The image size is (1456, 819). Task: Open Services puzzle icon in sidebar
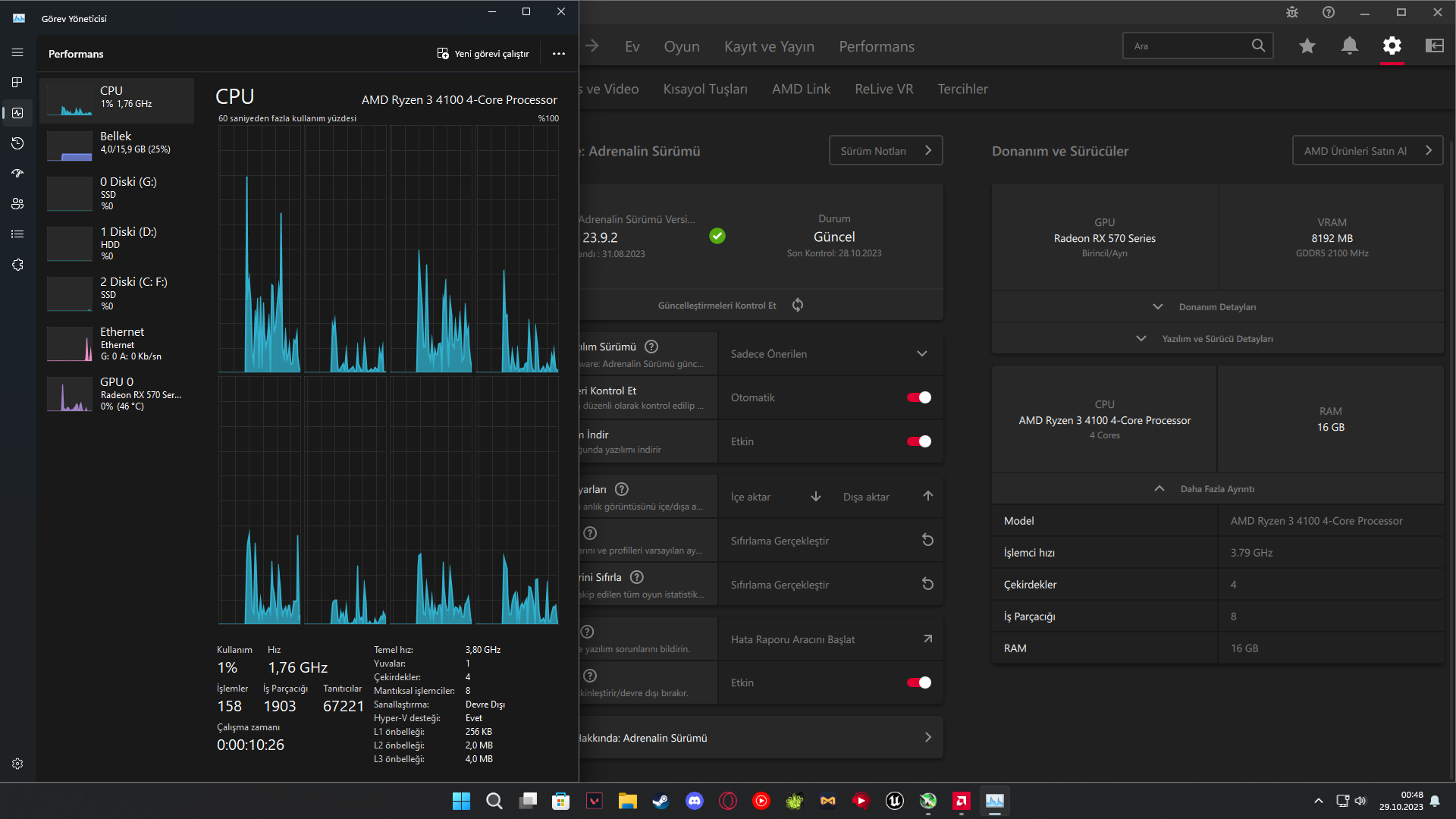pyautogui.click(x=17, y=265)
